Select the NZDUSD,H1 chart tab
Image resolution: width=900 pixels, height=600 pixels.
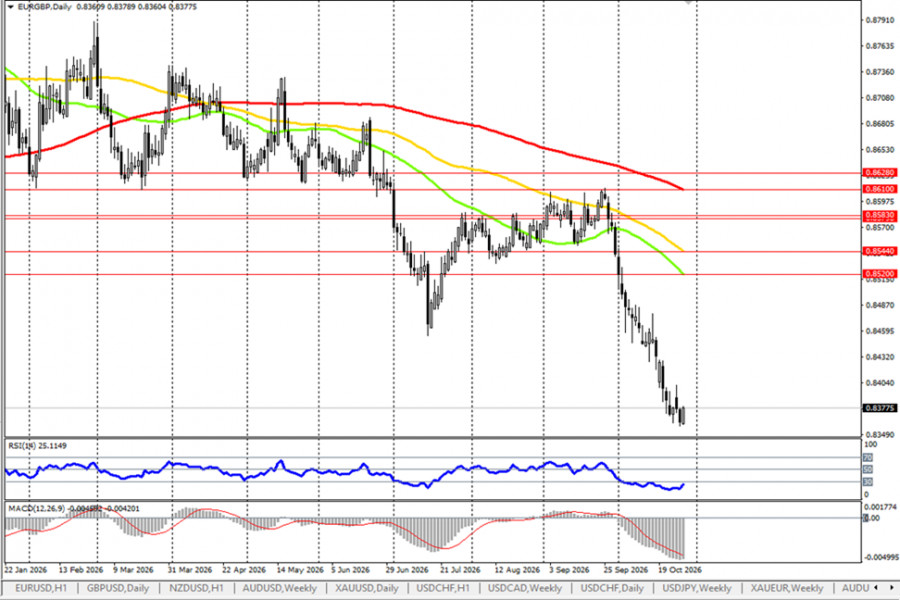(196, 588)
